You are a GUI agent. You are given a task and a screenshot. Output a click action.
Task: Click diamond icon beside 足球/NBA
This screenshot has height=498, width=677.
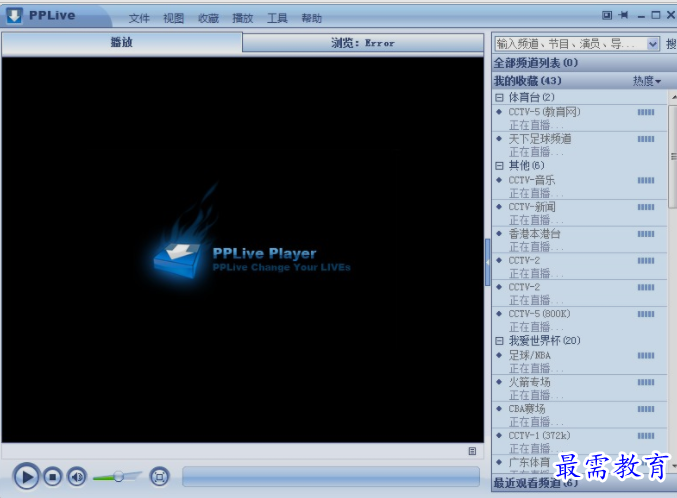tap(499, 355)
